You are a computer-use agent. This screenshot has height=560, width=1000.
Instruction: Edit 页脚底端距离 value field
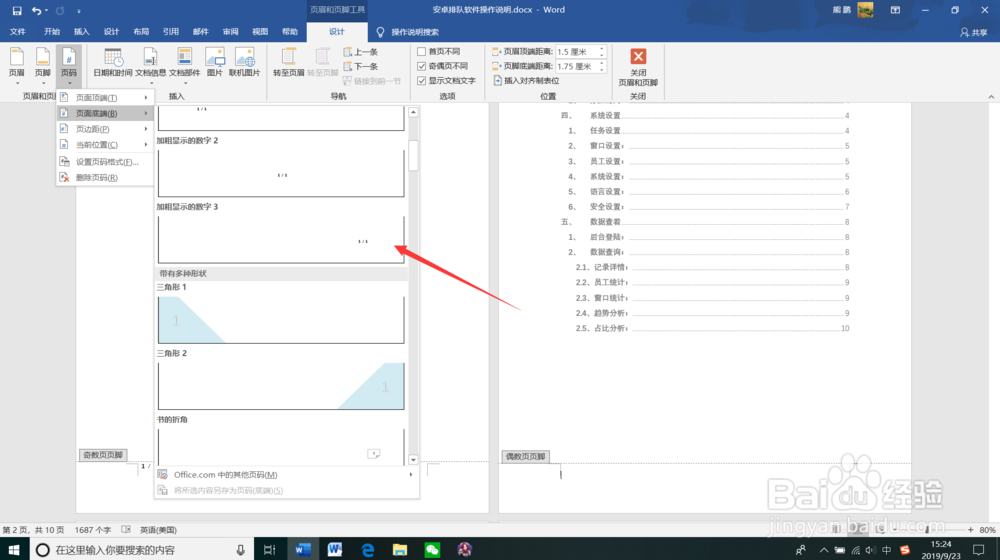(576, 66)
